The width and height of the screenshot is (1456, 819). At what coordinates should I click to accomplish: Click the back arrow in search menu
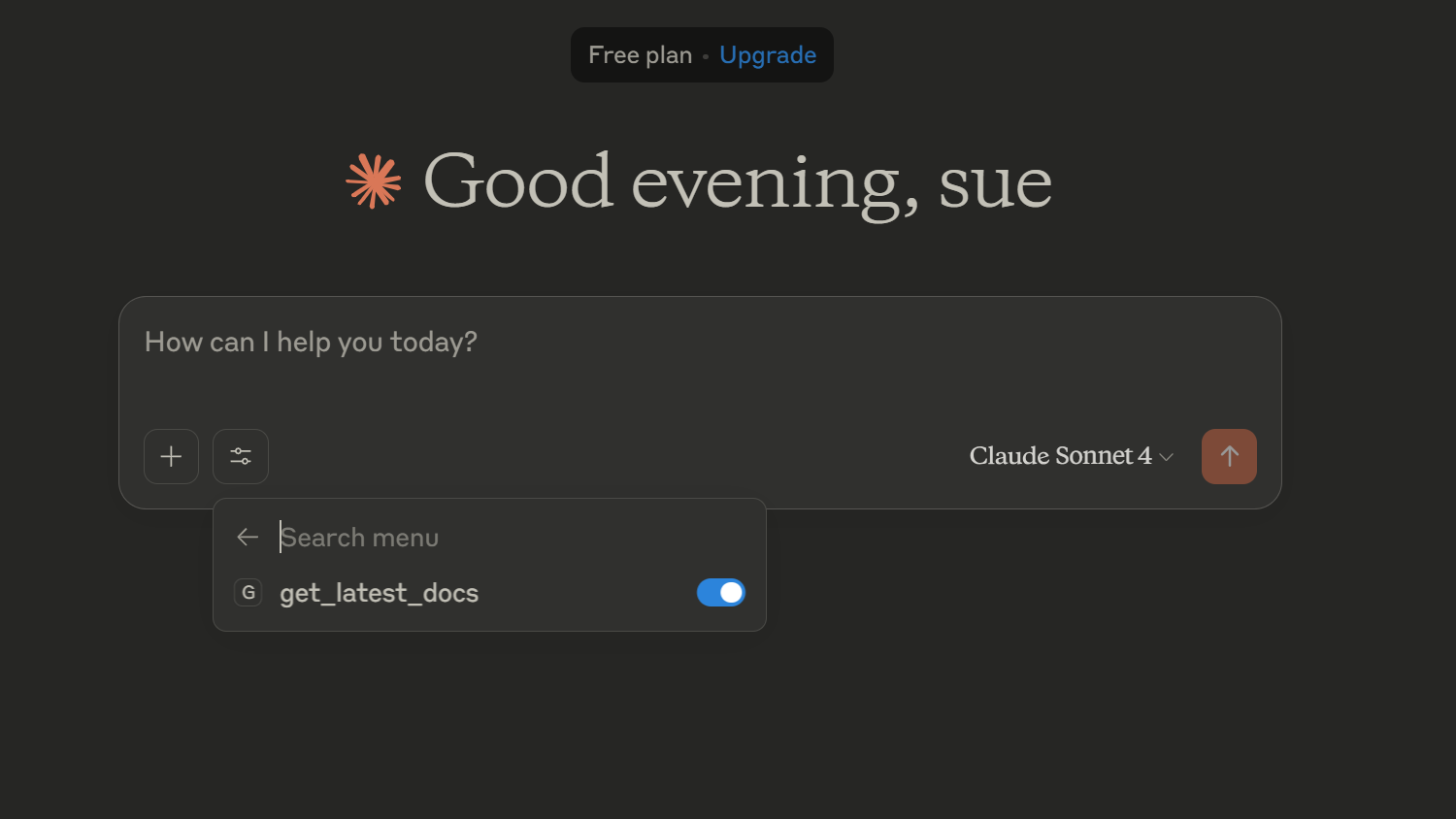(248, 537)
